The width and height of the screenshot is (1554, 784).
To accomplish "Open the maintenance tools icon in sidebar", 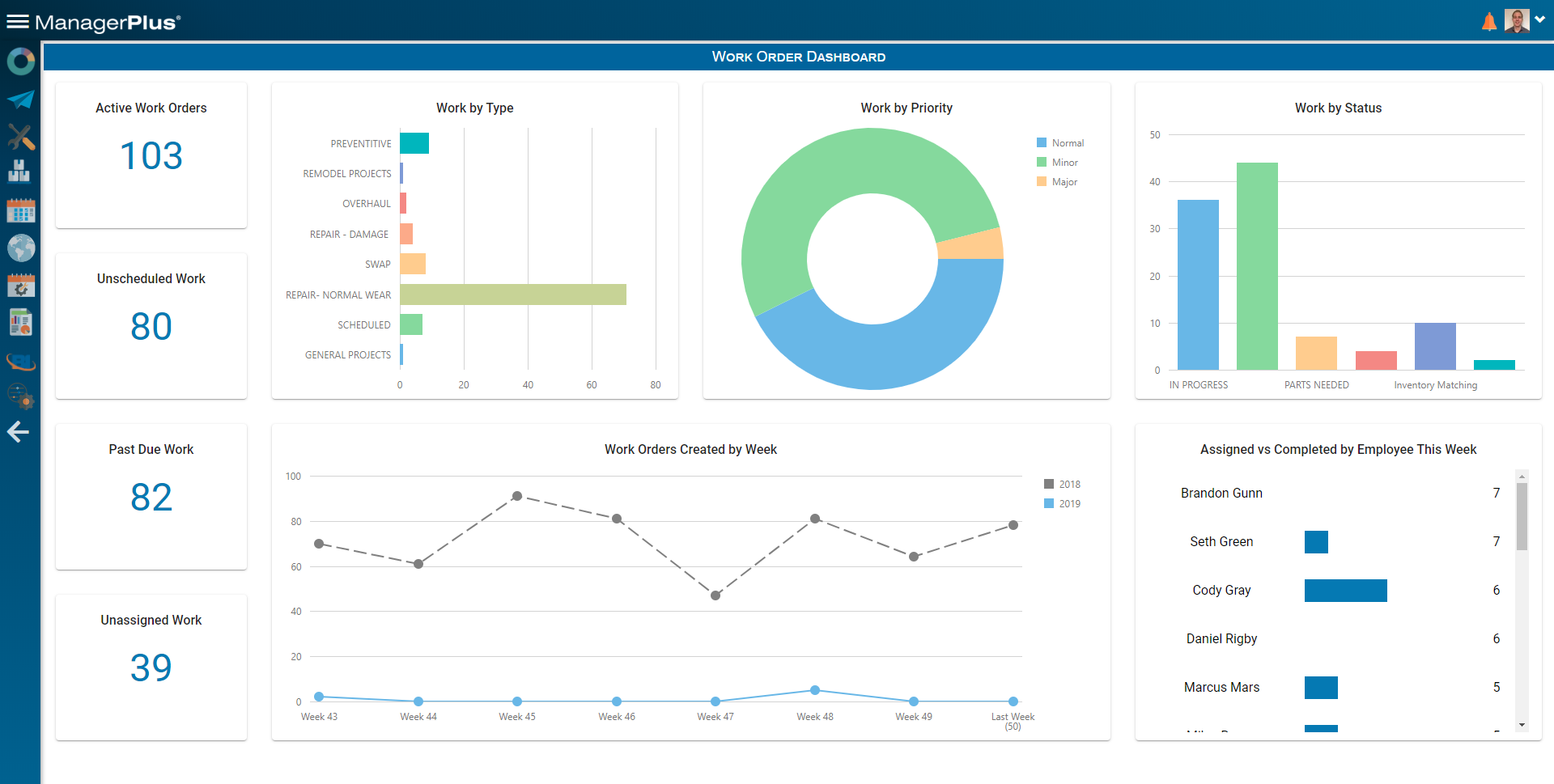I will click(x=20, y=138).
